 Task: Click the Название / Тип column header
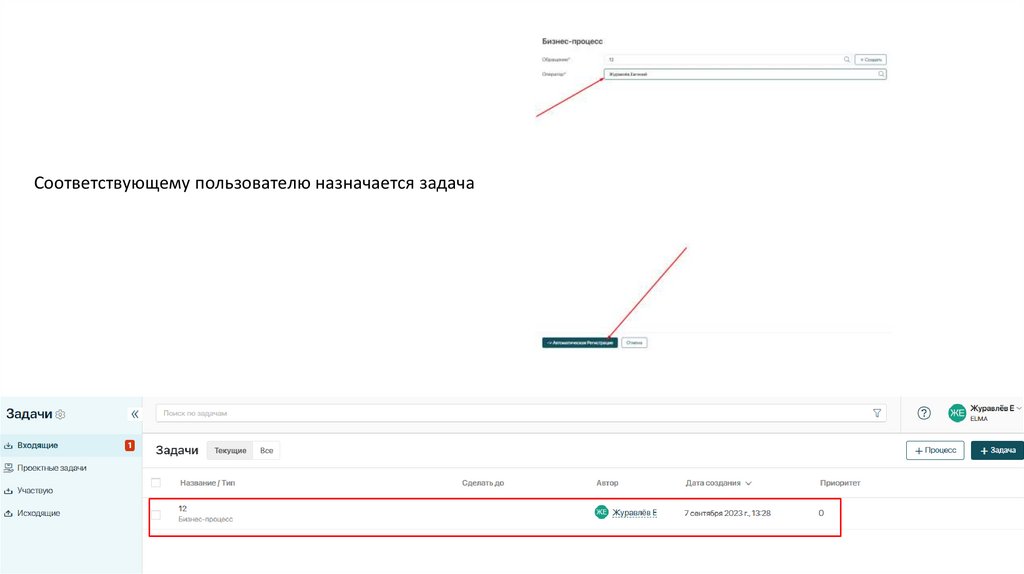click(208, 483)
